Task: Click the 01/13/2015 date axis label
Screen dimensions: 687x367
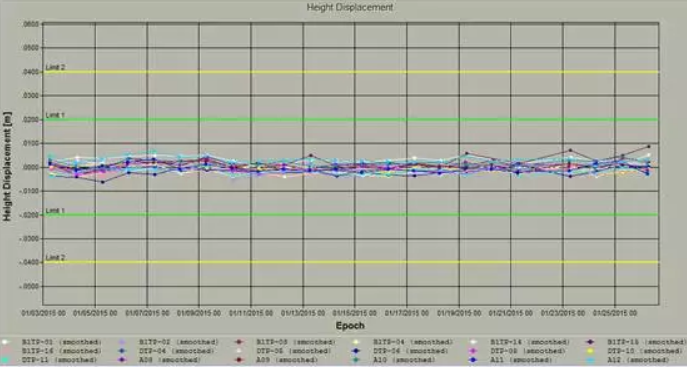Action: click(x=303, y=313)
